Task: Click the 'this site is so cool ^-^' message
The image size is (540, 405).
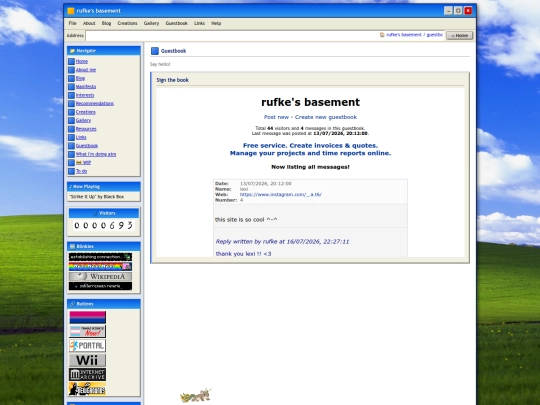Action: click(246, 220)
